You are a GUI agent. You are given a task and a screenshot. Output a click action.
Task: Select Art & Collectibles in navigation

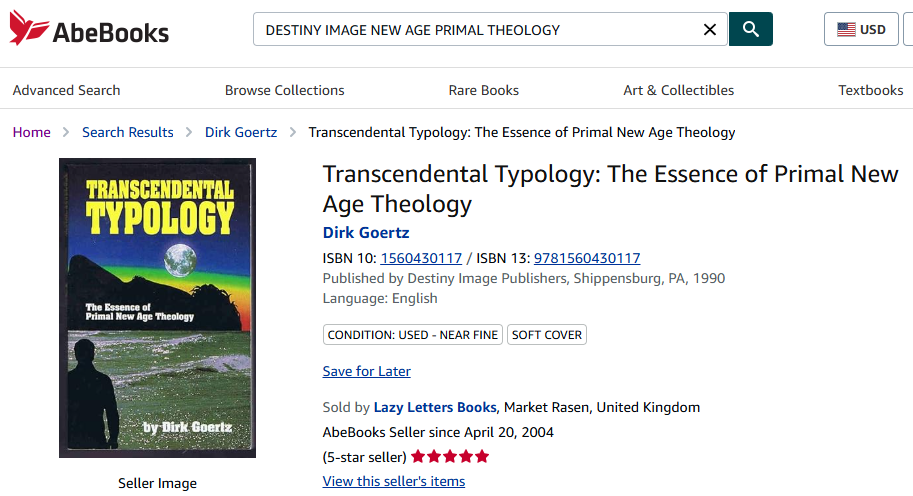[678, 90]
